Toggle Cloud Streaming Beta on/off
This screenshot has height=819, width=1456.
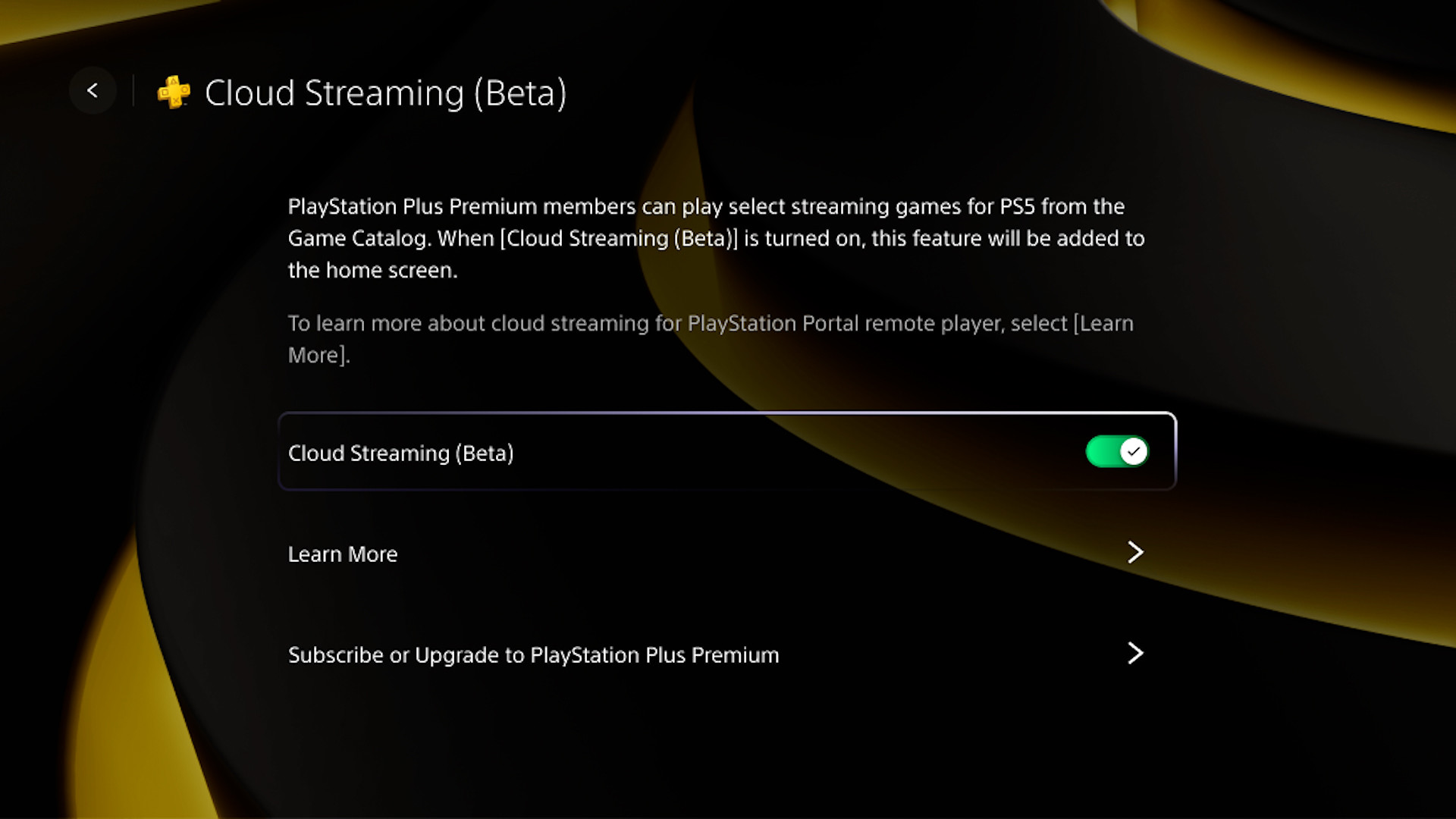[x=1118, y=452]
